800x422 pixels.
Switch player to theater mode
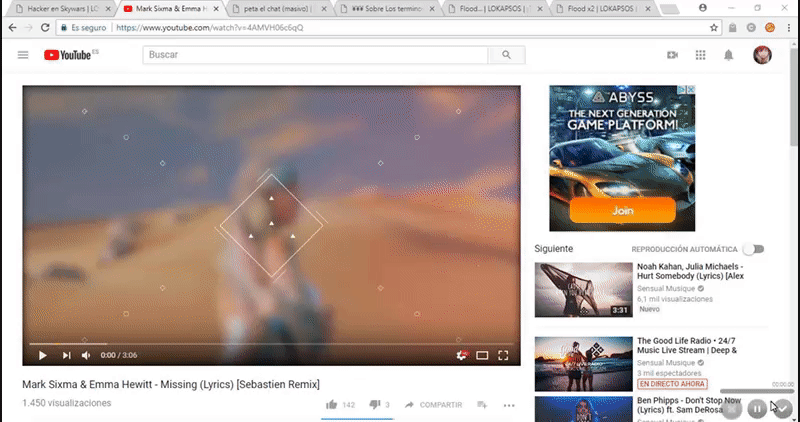(482, 355)
